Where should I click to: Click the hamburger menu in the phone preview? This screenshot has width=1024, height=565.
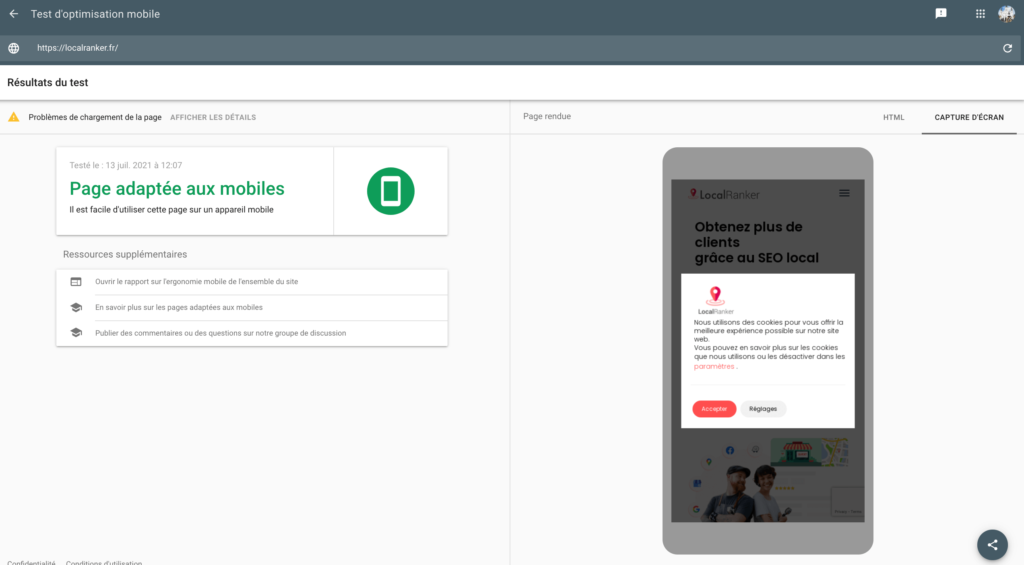pyautogui.click(x=844, y=193)
